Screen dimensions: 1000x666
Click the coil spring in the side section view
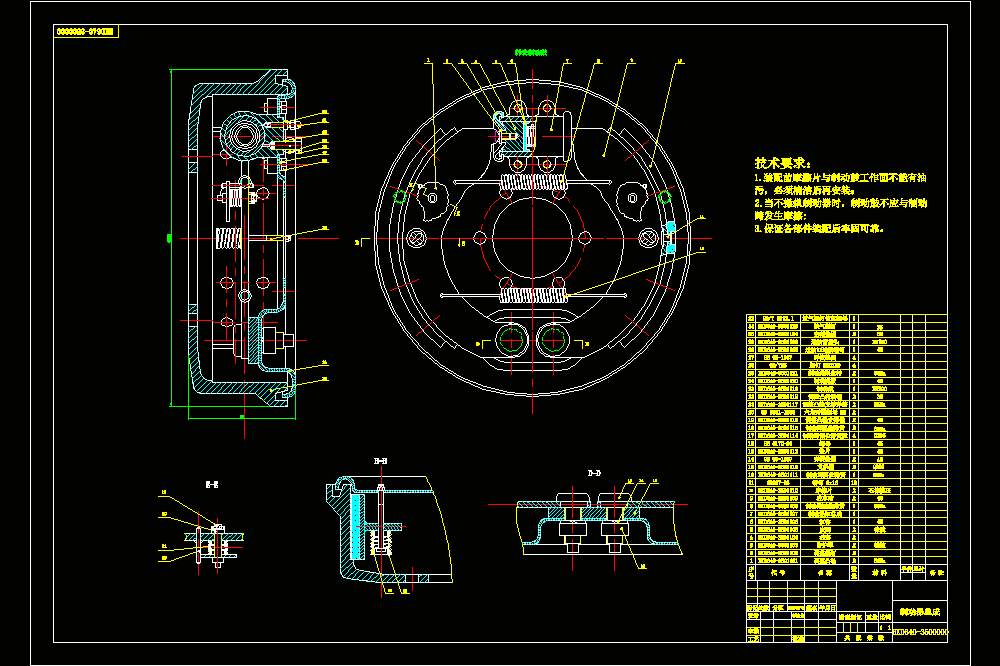click(x=228, y=238)
